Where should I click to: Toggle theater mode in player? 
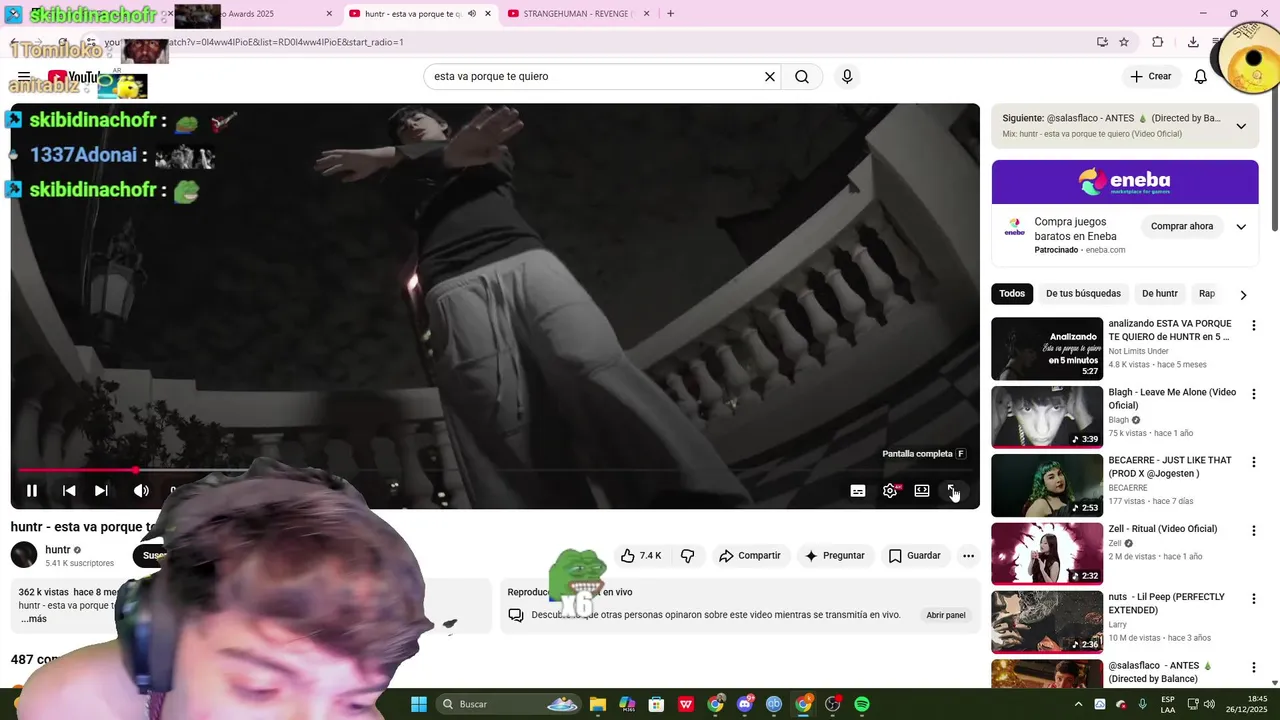922,490
